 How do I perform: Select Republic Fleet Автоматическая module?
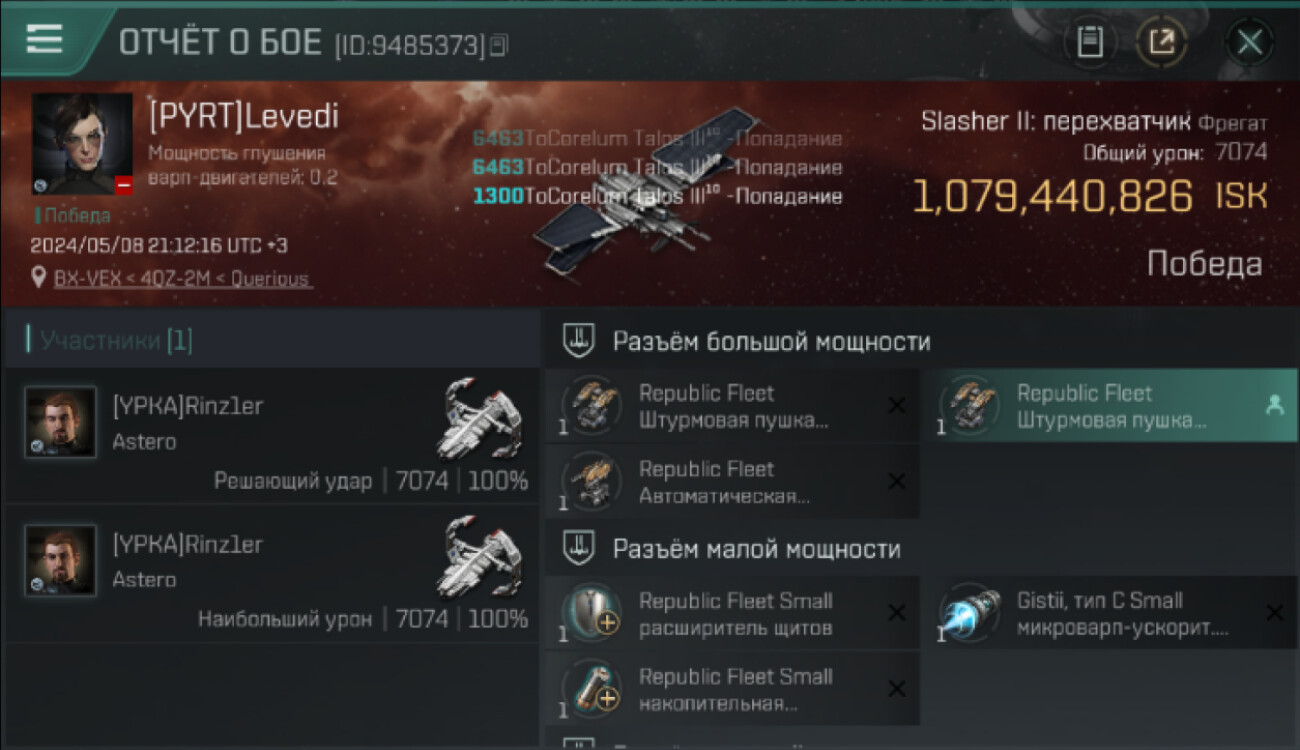[x=732, y=482]
